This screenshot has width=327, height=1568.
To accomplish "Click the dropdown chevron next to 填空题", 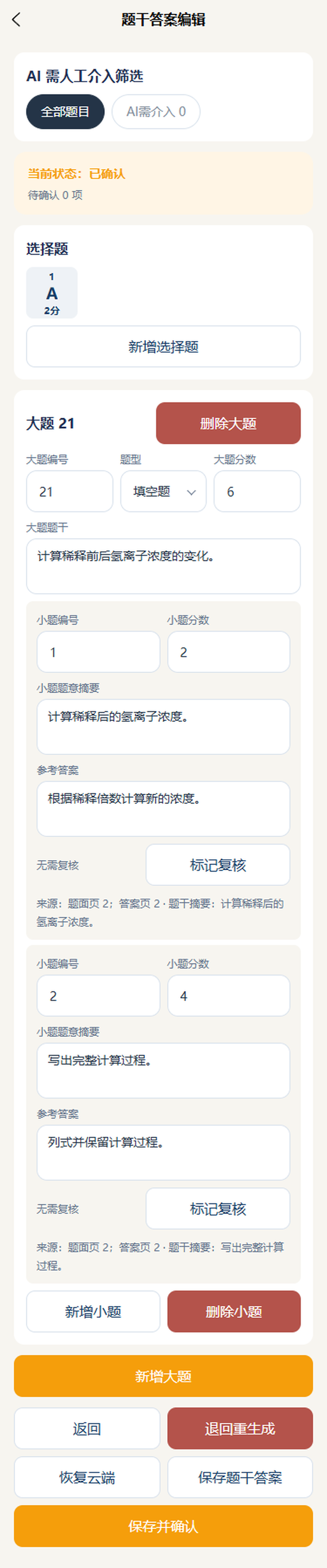I will click(x=191, y=492).
